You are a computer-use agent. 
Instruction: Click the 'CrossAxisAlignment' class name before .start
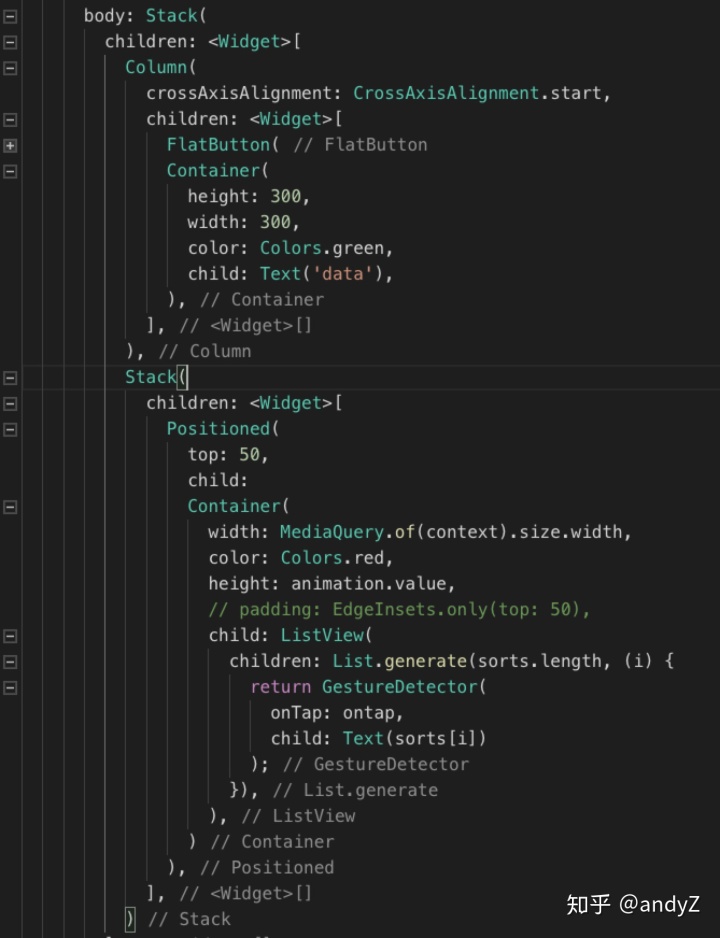point(446,93)
